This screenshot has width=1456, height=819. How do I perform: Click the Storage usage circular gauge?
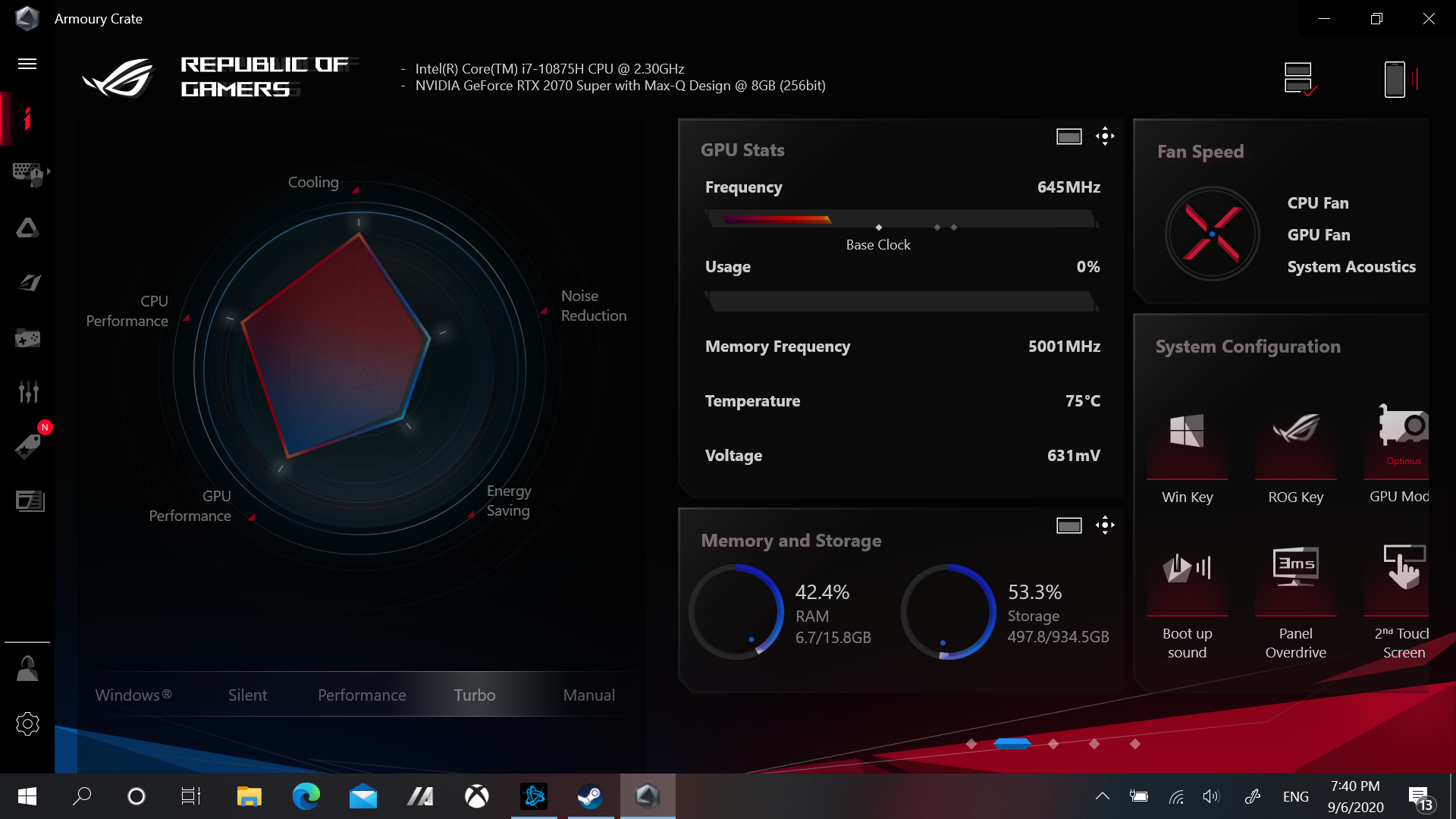click(948, 611)
